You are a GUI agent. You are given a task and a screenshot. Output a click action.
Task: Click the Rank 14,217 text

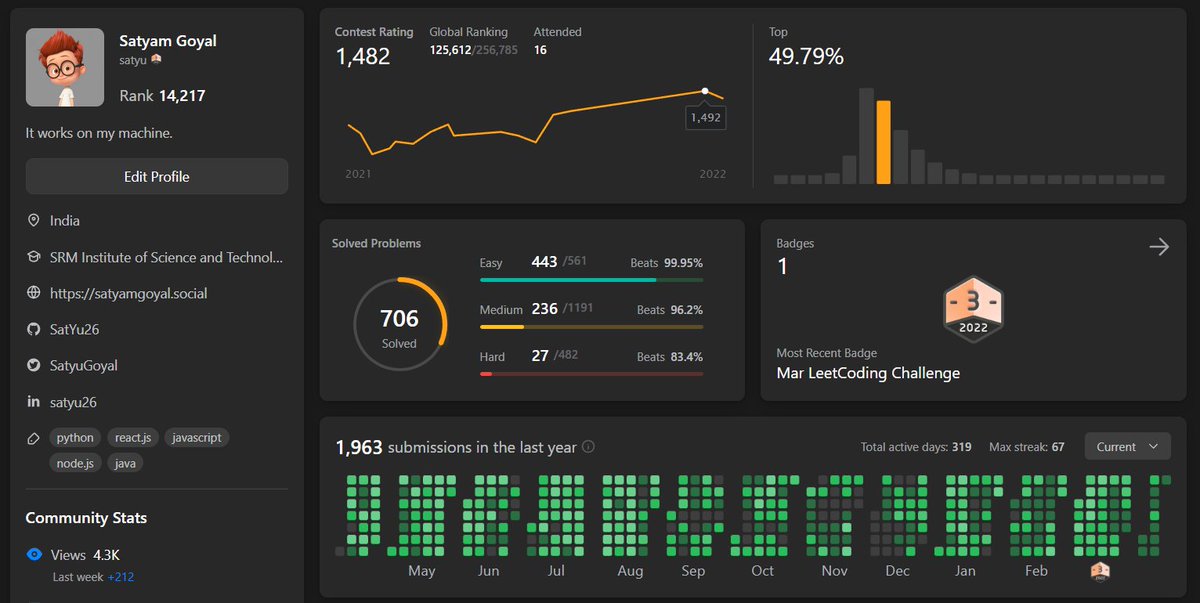(x=163, y=96)
